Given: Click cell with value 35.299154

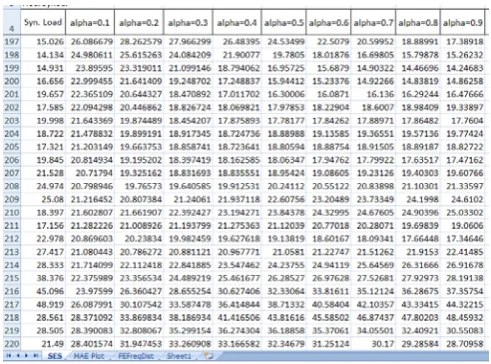Looking at the screenshot, I should tap(188, 331).
